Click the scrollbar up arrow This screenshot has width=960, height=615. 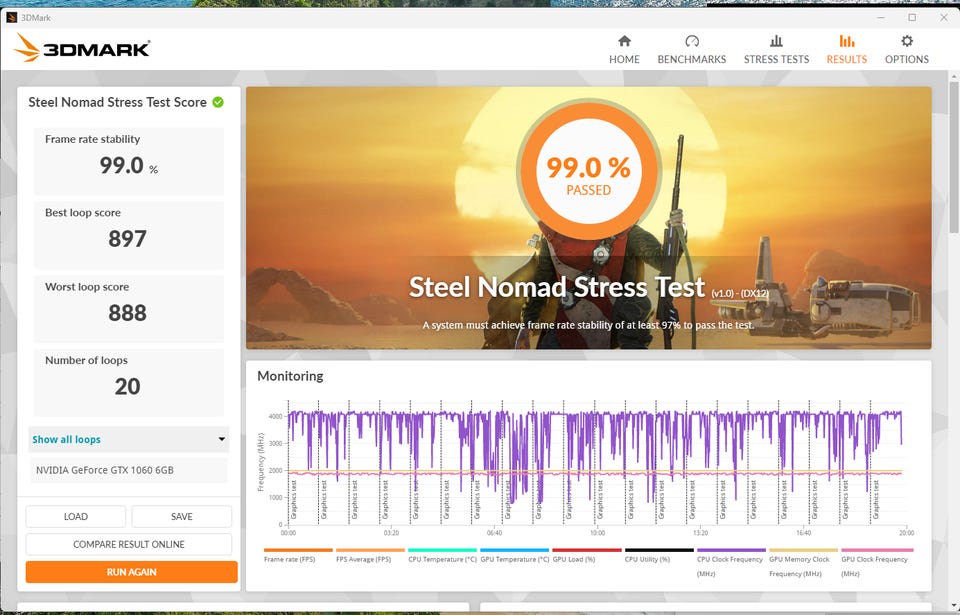(954, 76)
